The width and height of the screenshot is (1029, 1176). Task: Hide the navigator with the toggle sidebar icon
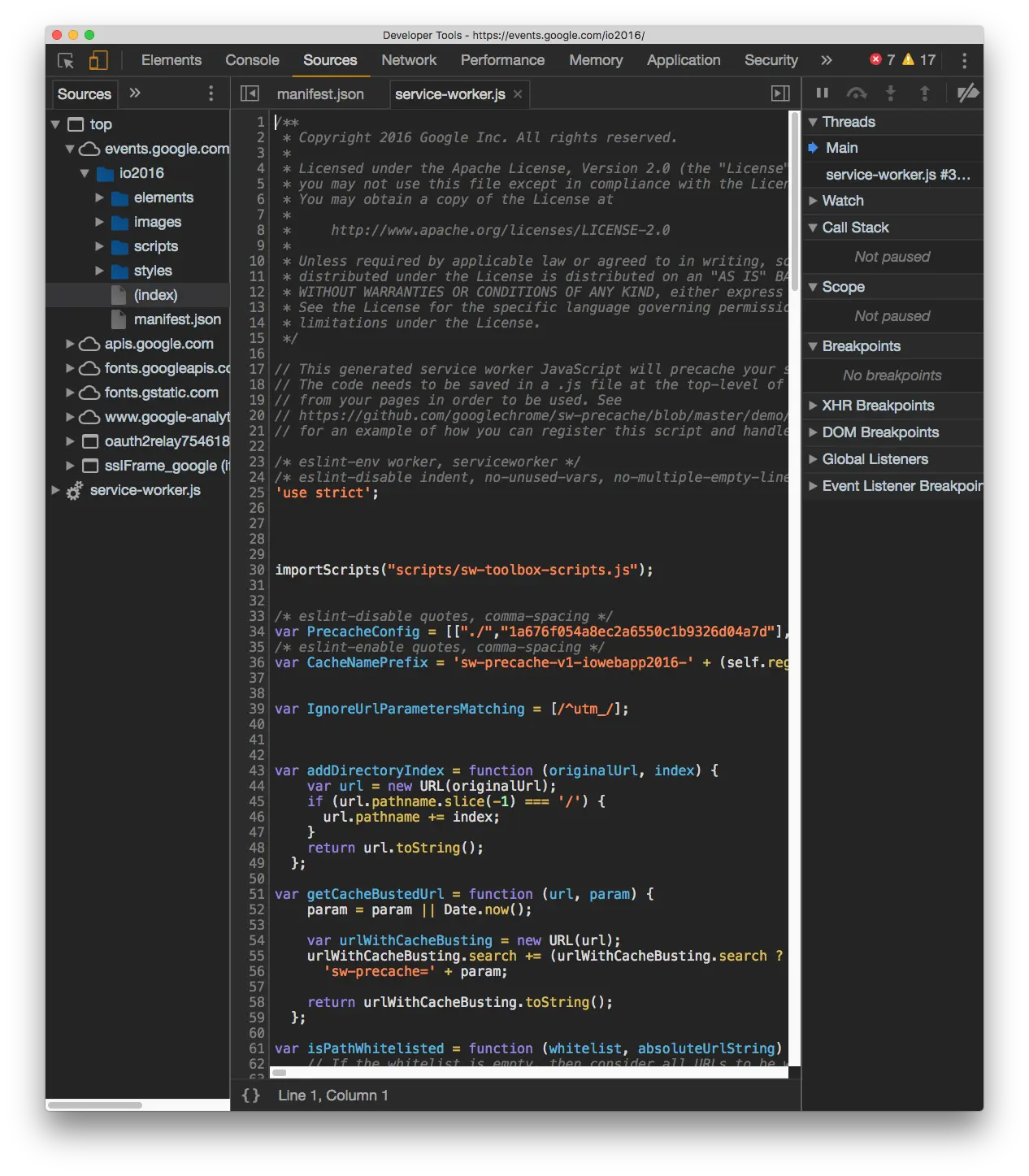tap(250, 93)
